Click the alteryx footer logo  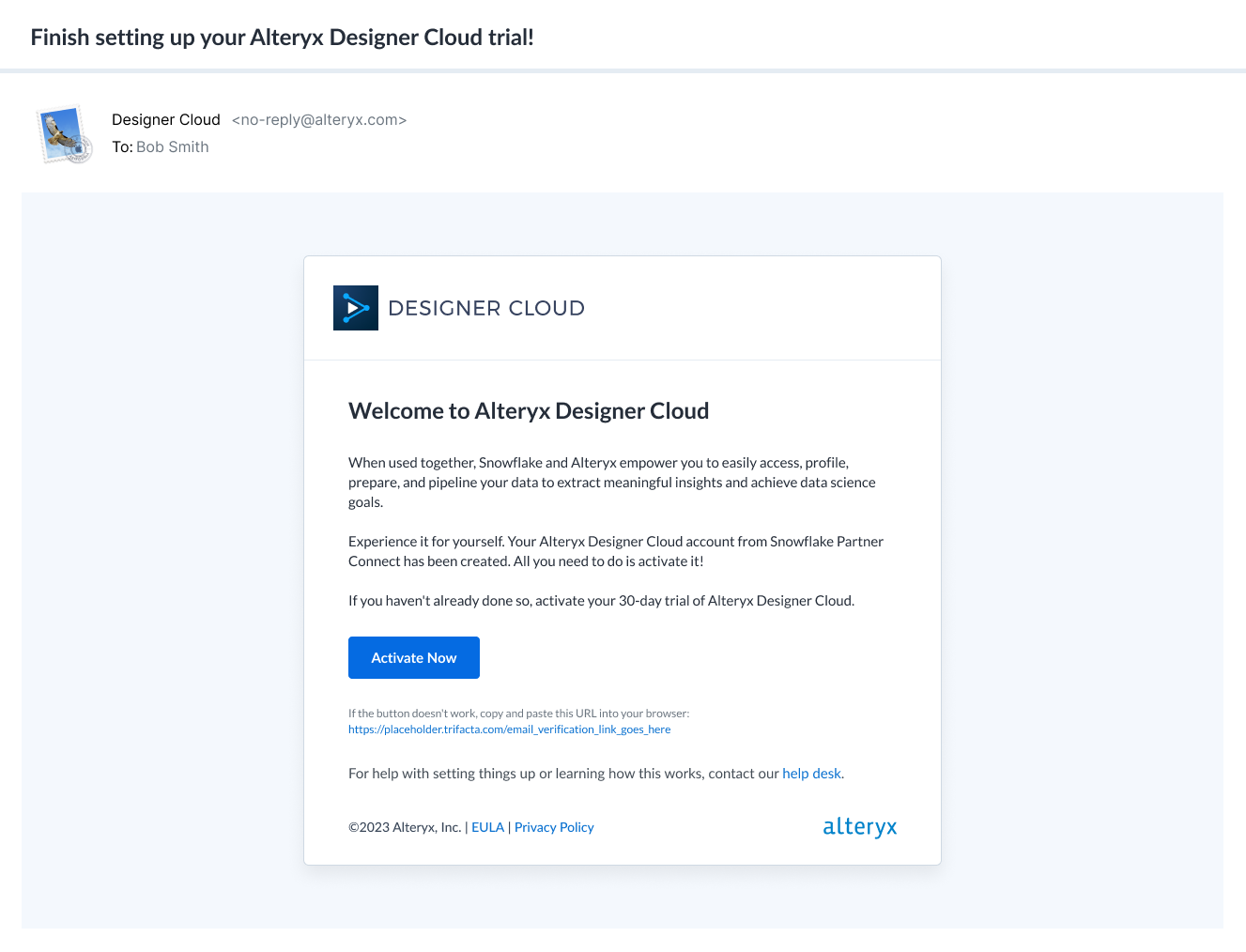(x=859, y=827)
